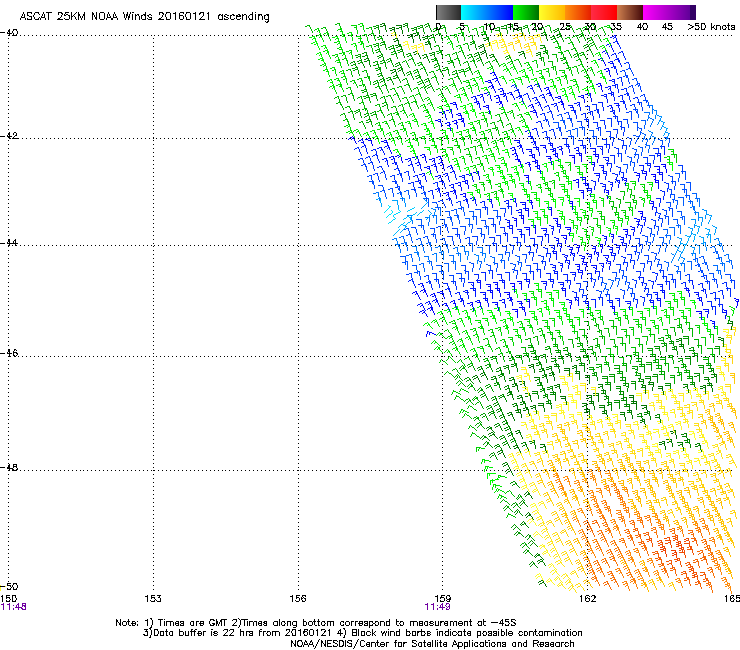Click the 'Note: 1) Times are GMT' line
Viewport: 740px width, 650px height.
click(316, 623)
